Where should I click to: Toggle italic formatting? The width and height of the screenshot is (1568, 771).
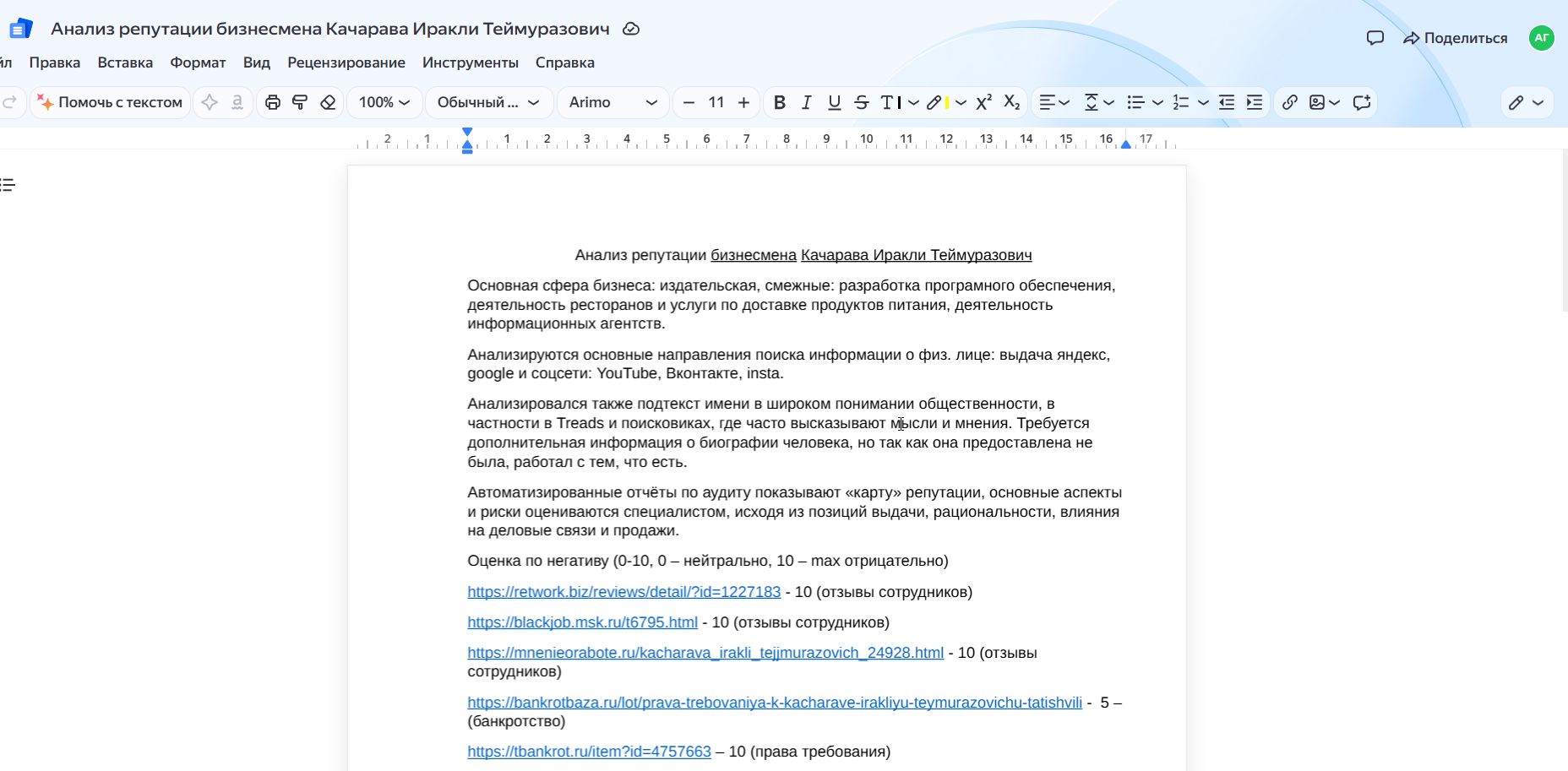(x=807, y=102)
